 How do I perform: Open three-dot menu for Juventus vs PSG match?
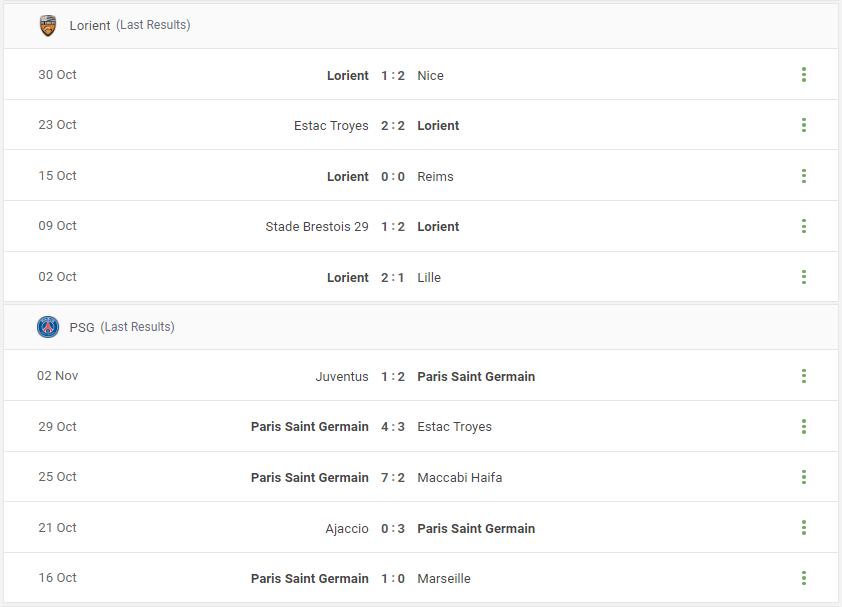pos(803,376)
